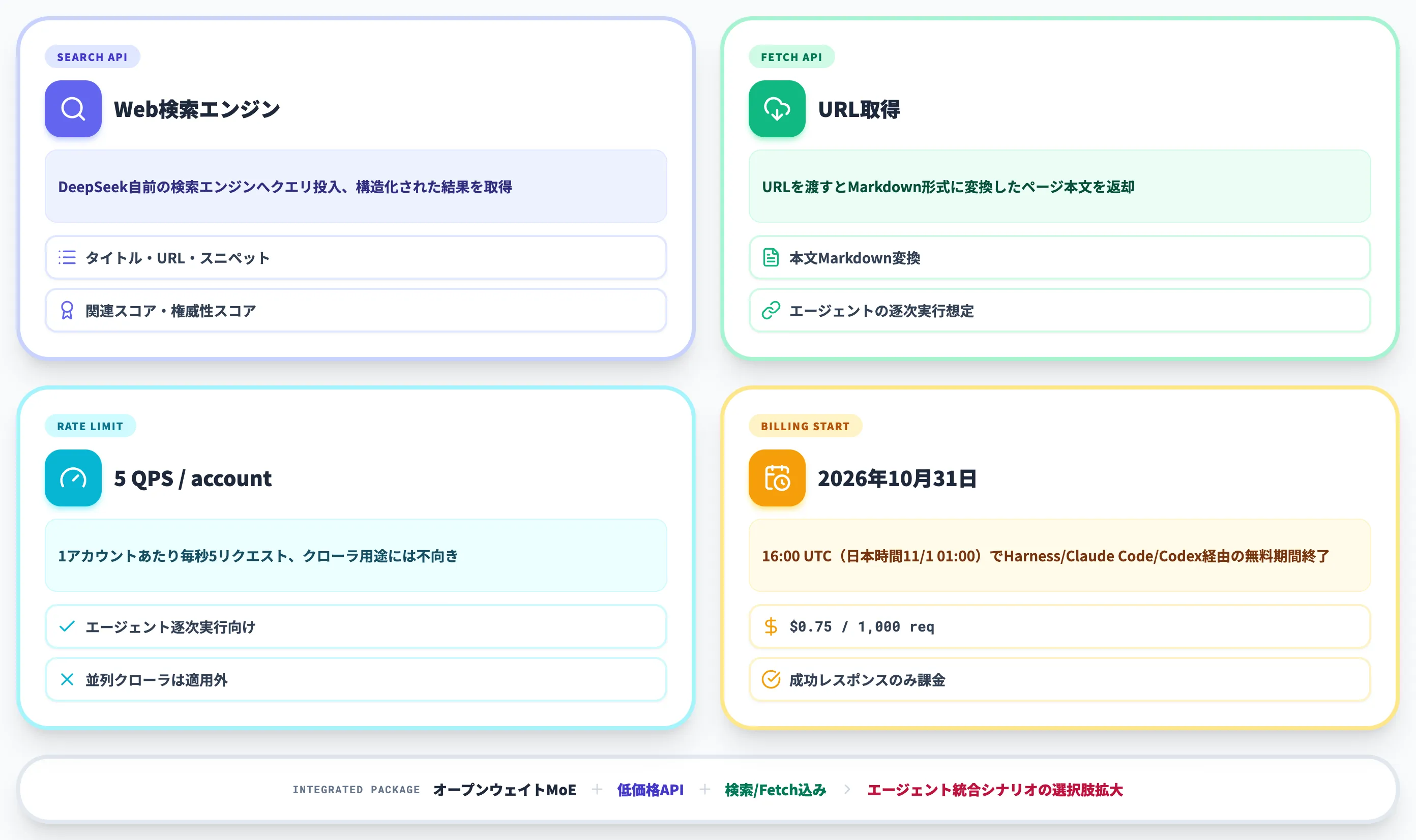
Task: Click the purple magnifier search icon
Action: pos(73,109)
